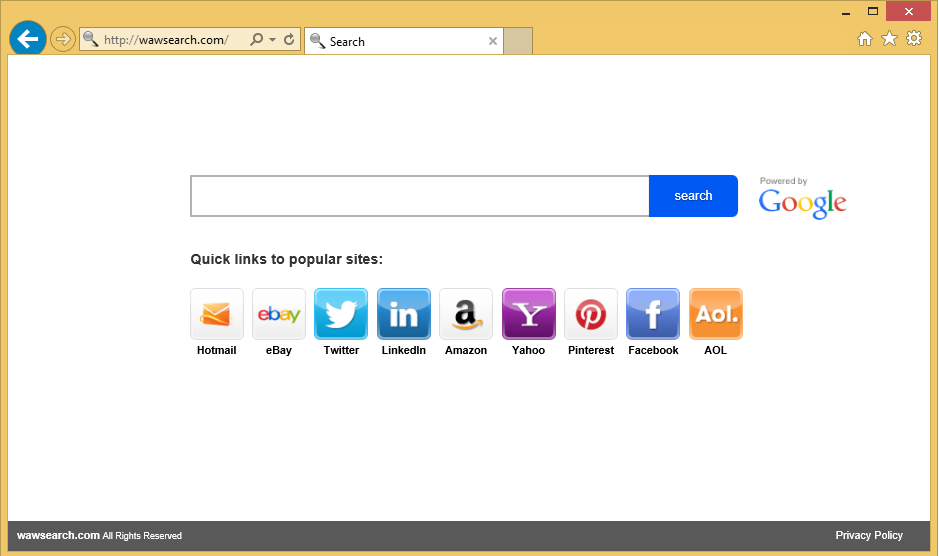Open a new blank tab
This screenshot has height=556, width=939.
click(517, 41)
